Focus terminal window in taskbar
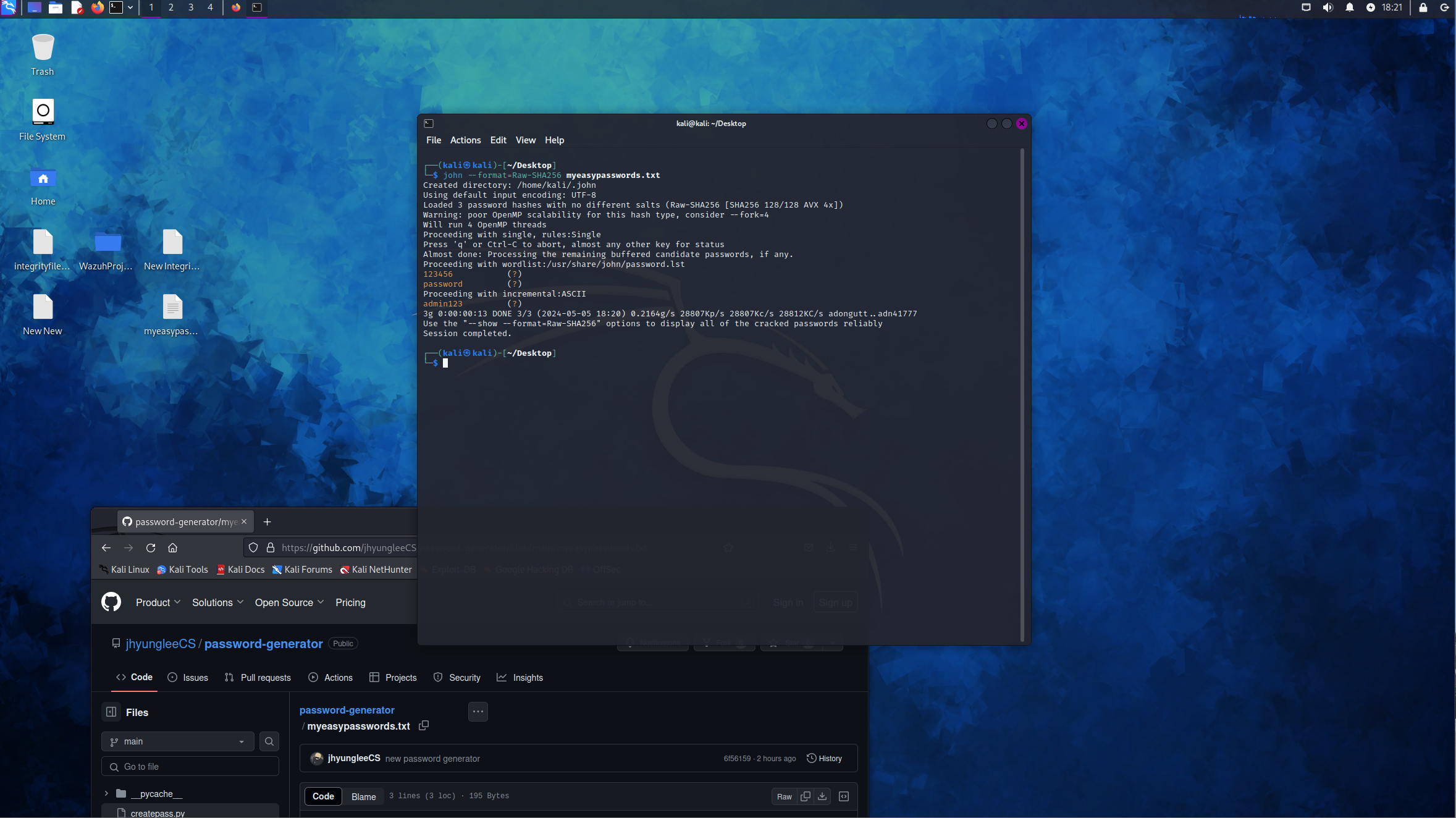The image size is (1456, 818). coord(257,7)
